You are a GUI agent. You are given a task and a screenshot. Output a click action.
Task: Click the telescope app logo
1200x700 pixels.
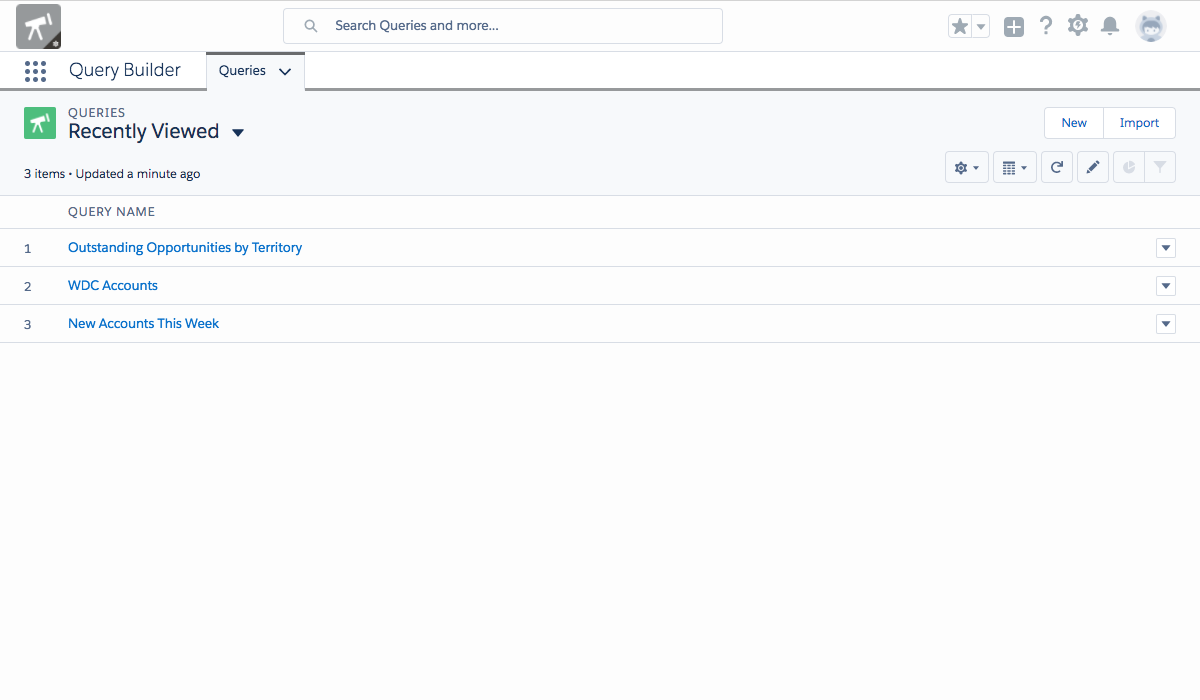(38, 26)
